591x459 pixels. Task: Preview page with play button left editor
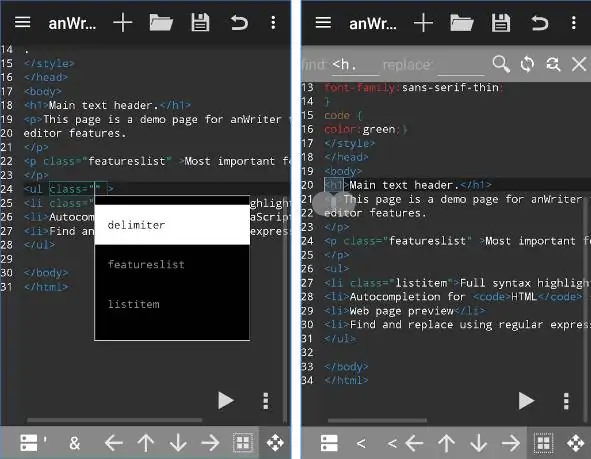[226, 400]
